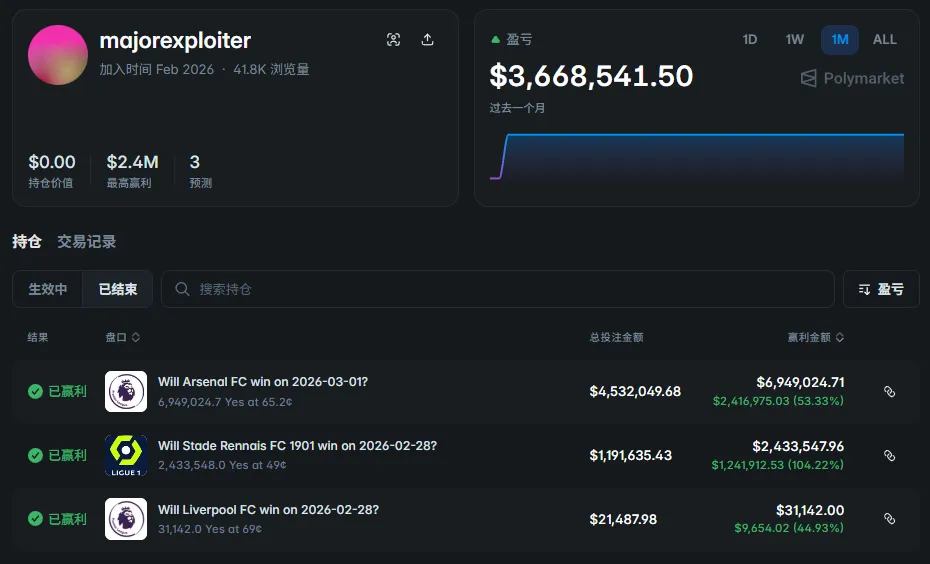The width and height of the screenshot is (930, 564).
Task: Open the 盈亏 sort dropdown
Action: (x=880, y=289)
